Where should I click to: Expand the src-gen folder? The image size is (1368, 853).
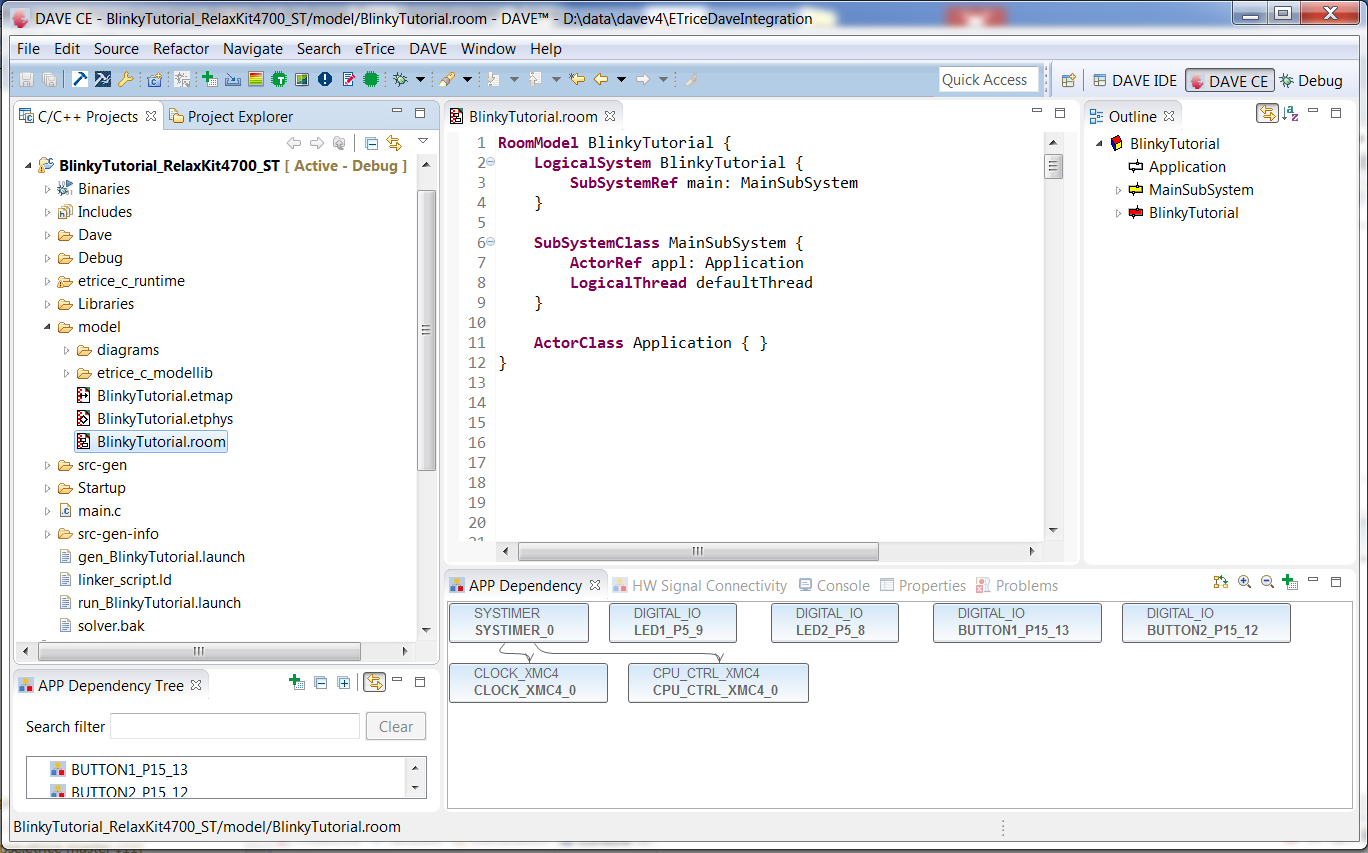click(x=47, y=464)
